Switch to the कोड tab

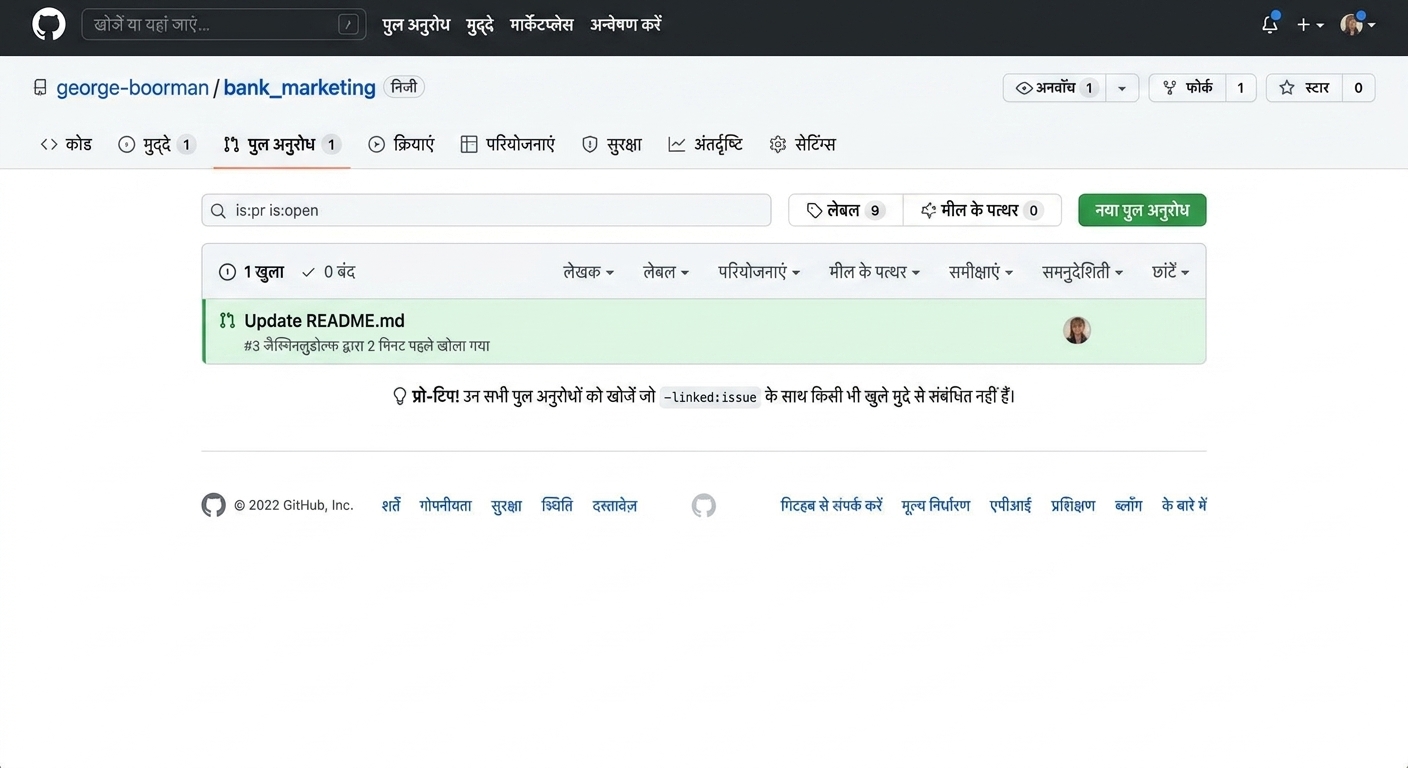tap(66, 144)
